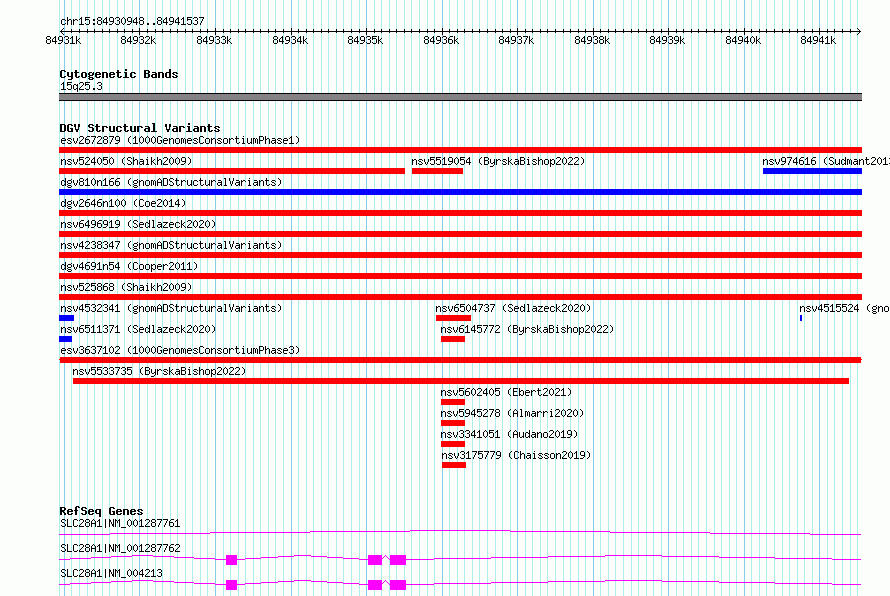The width and height of the screenshot is (890, 596).
Task: Open nsv974616 (Sudmant) variant label
Action: point(826,161)
